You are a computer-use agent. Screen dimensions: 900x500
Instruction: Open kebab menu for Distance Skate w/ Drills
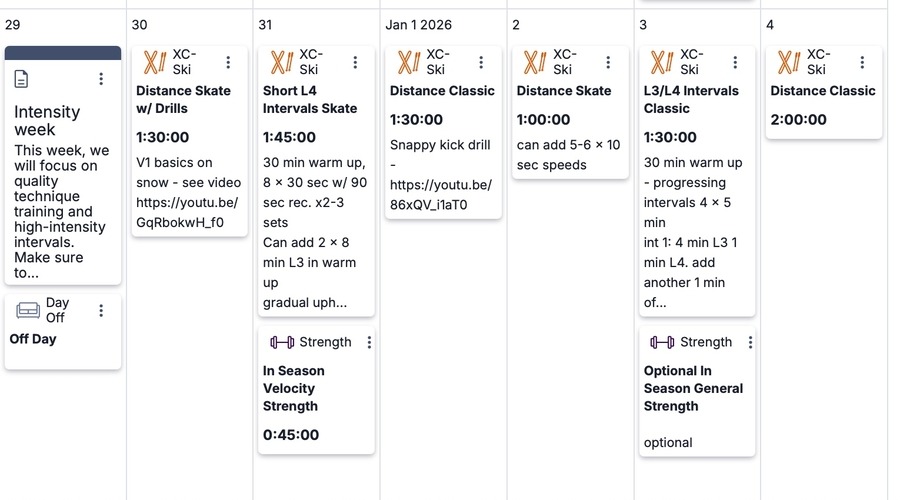228,62
